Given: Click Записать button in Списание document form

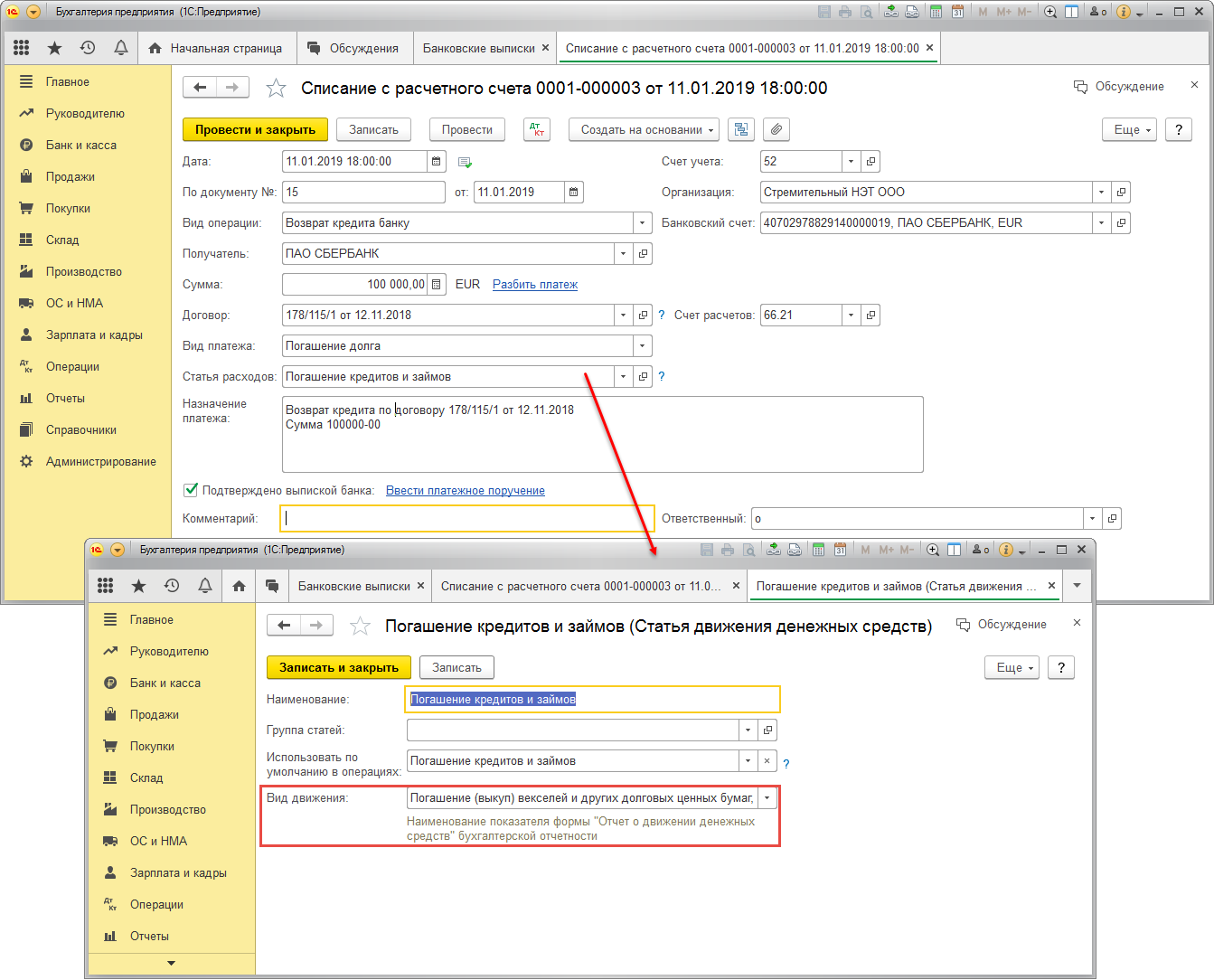Looking at the screenshot, I should point(374,130).
